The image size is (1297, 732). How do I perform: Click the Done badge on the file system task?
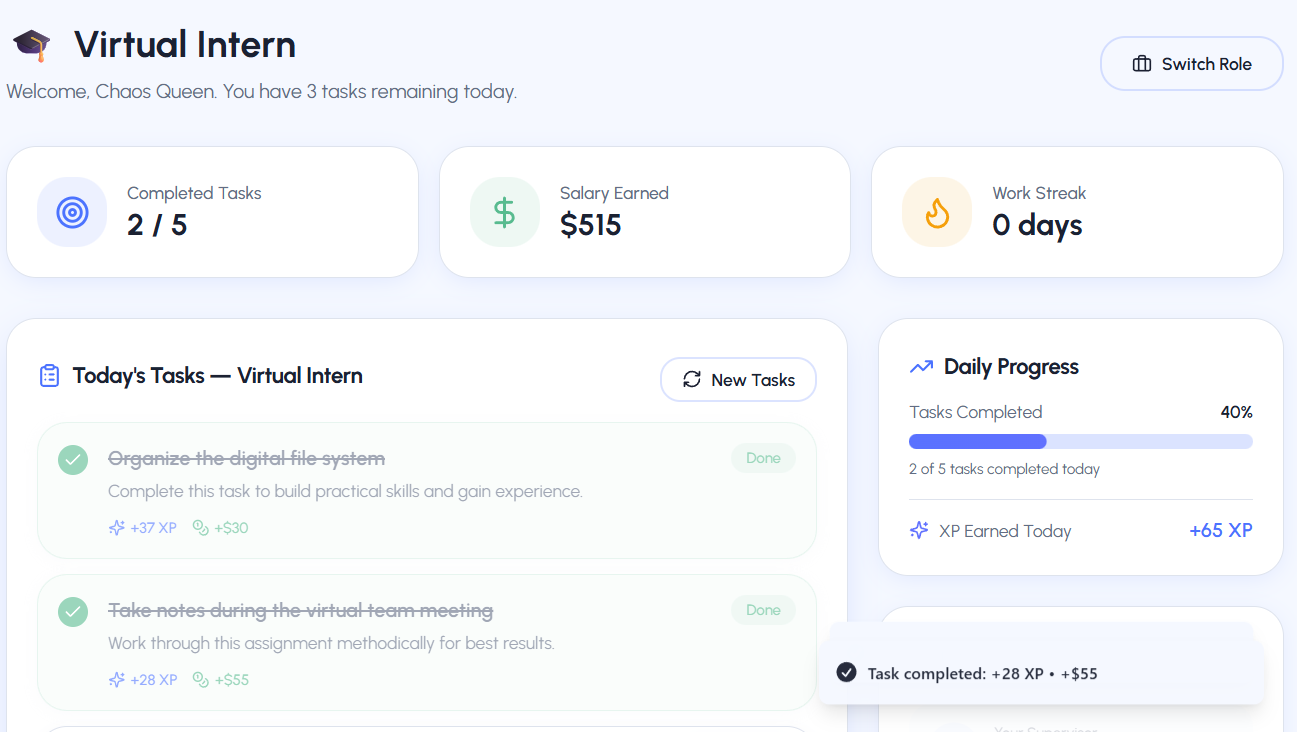(x=762, y=457)
